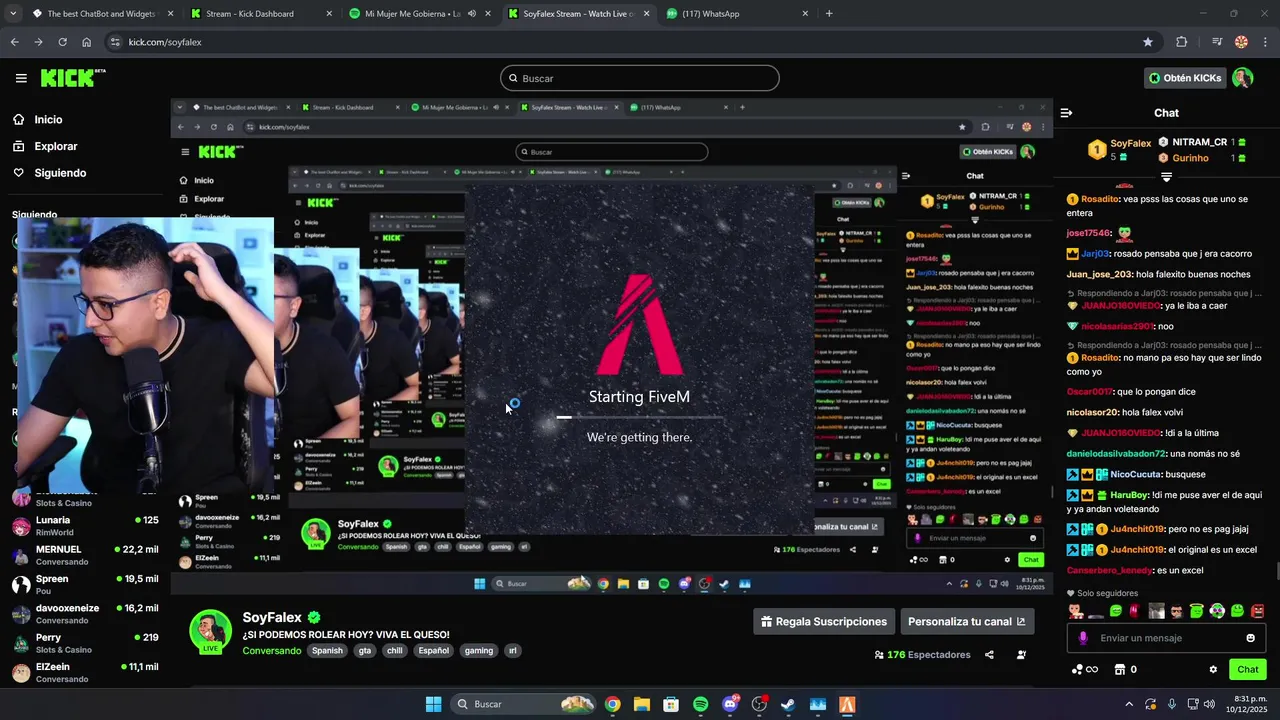
Task: Click the chat message input field
Action: point(1166,638)
